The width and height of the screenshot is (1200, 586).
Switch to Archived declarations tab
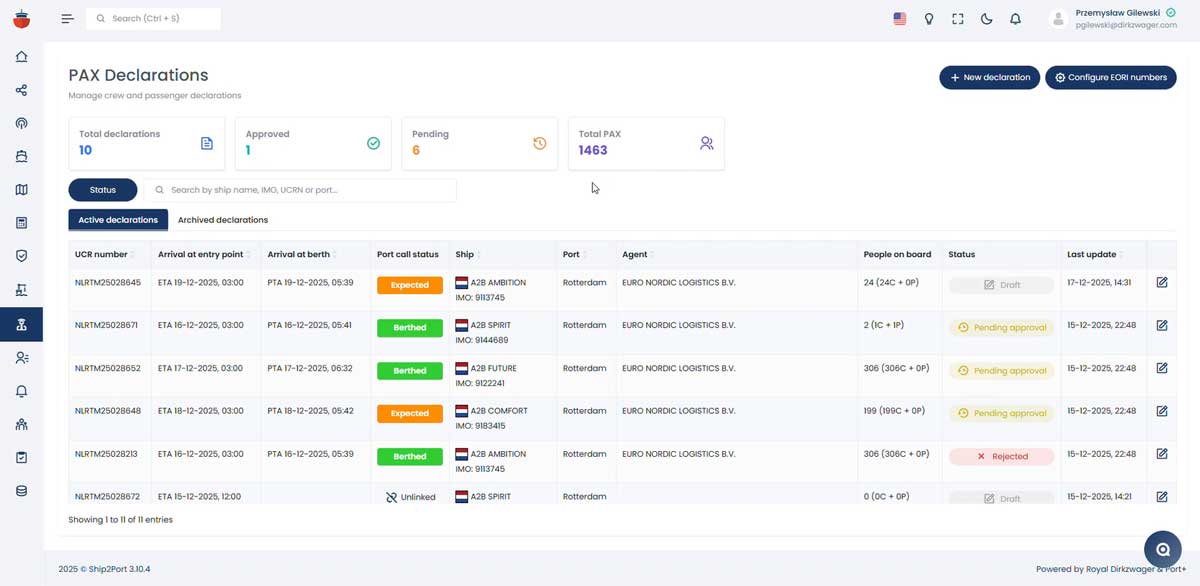tap(222, 220)
